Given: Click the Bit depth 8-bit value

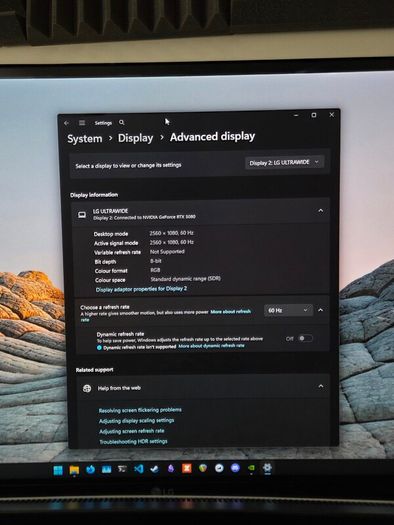Looking at the screenshot, I should coord(156,261).
